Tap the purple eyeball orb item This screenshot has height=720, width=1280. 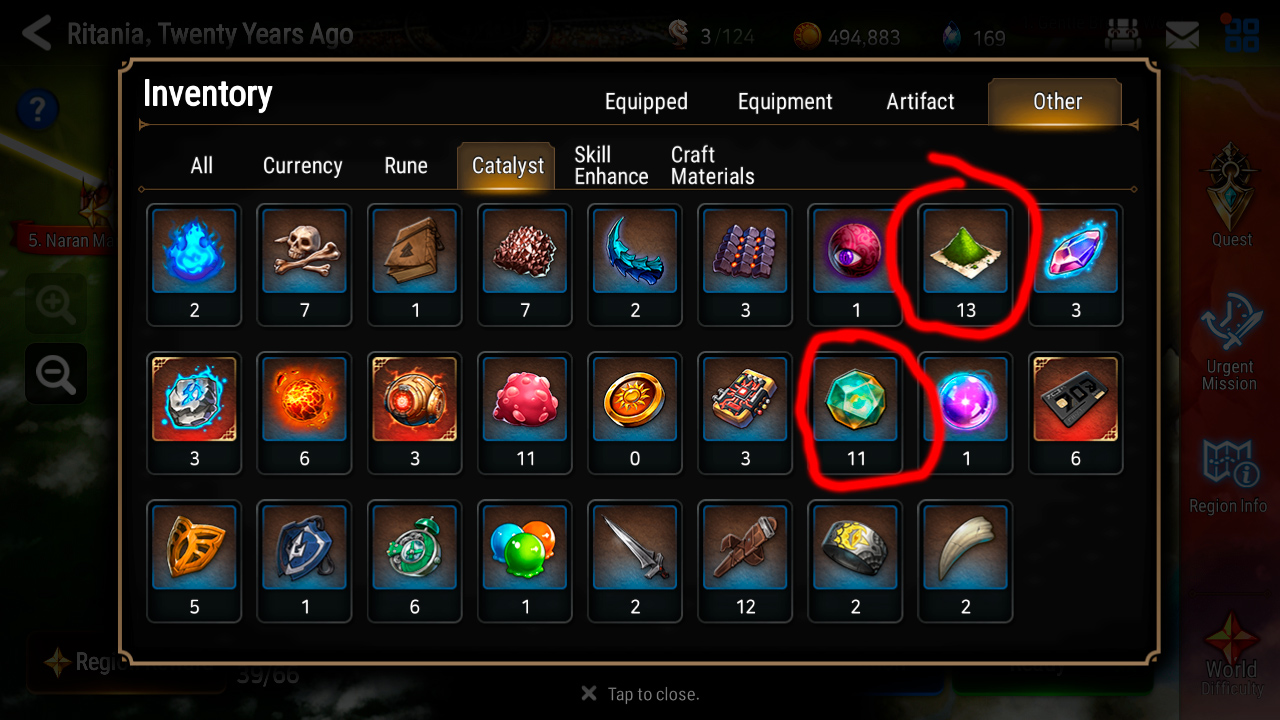pos(855,265)
